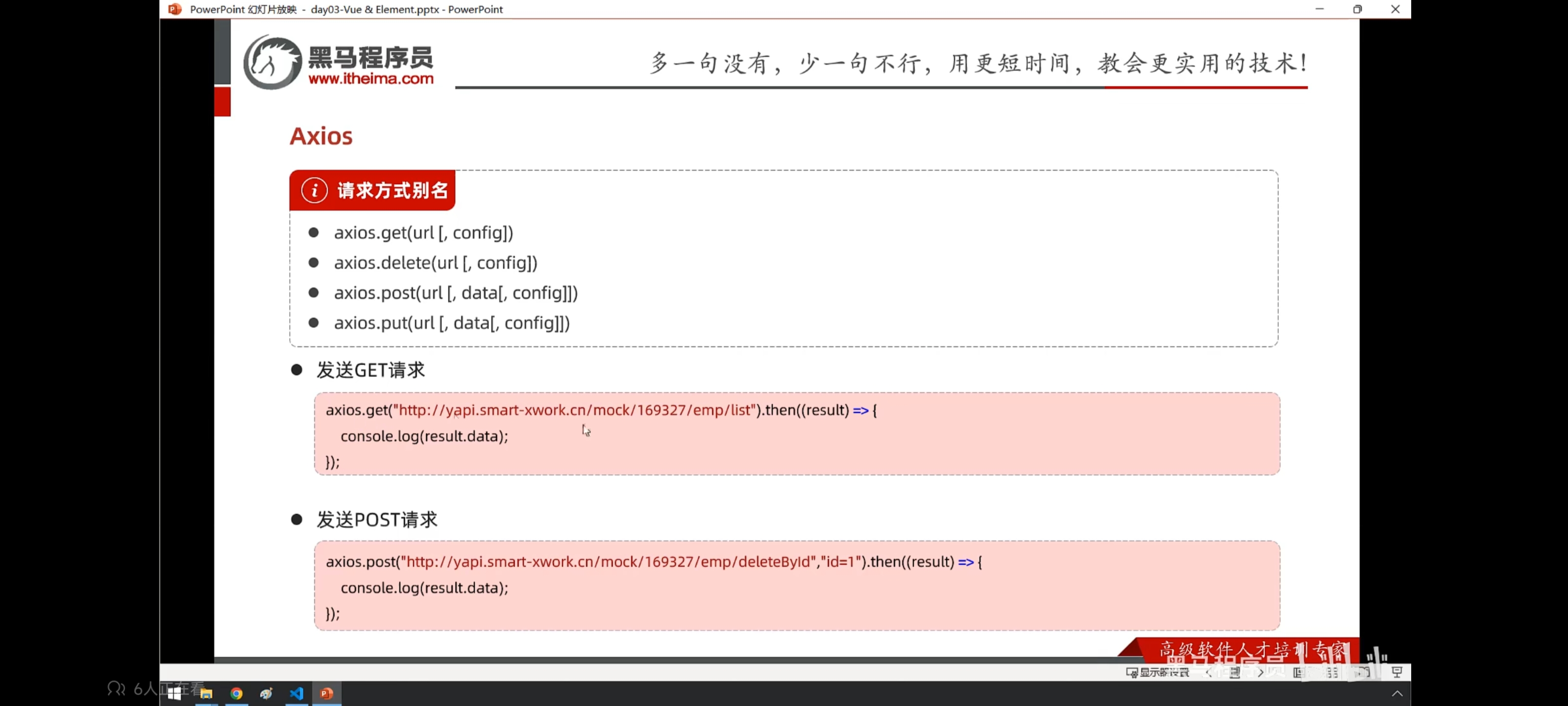Click console.log(result.data) in the GET block
The height and width of the screenshot is (706, 1568).
click(x=424, y=436)
